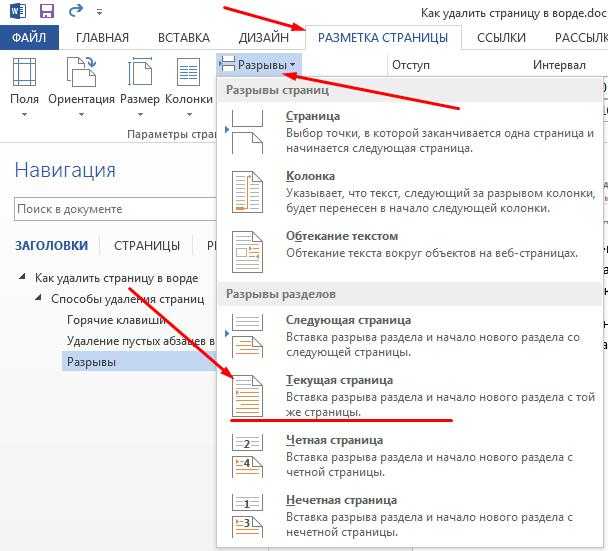
Task: Expand the Размер dropdown arrow
Action: (140, 114)
